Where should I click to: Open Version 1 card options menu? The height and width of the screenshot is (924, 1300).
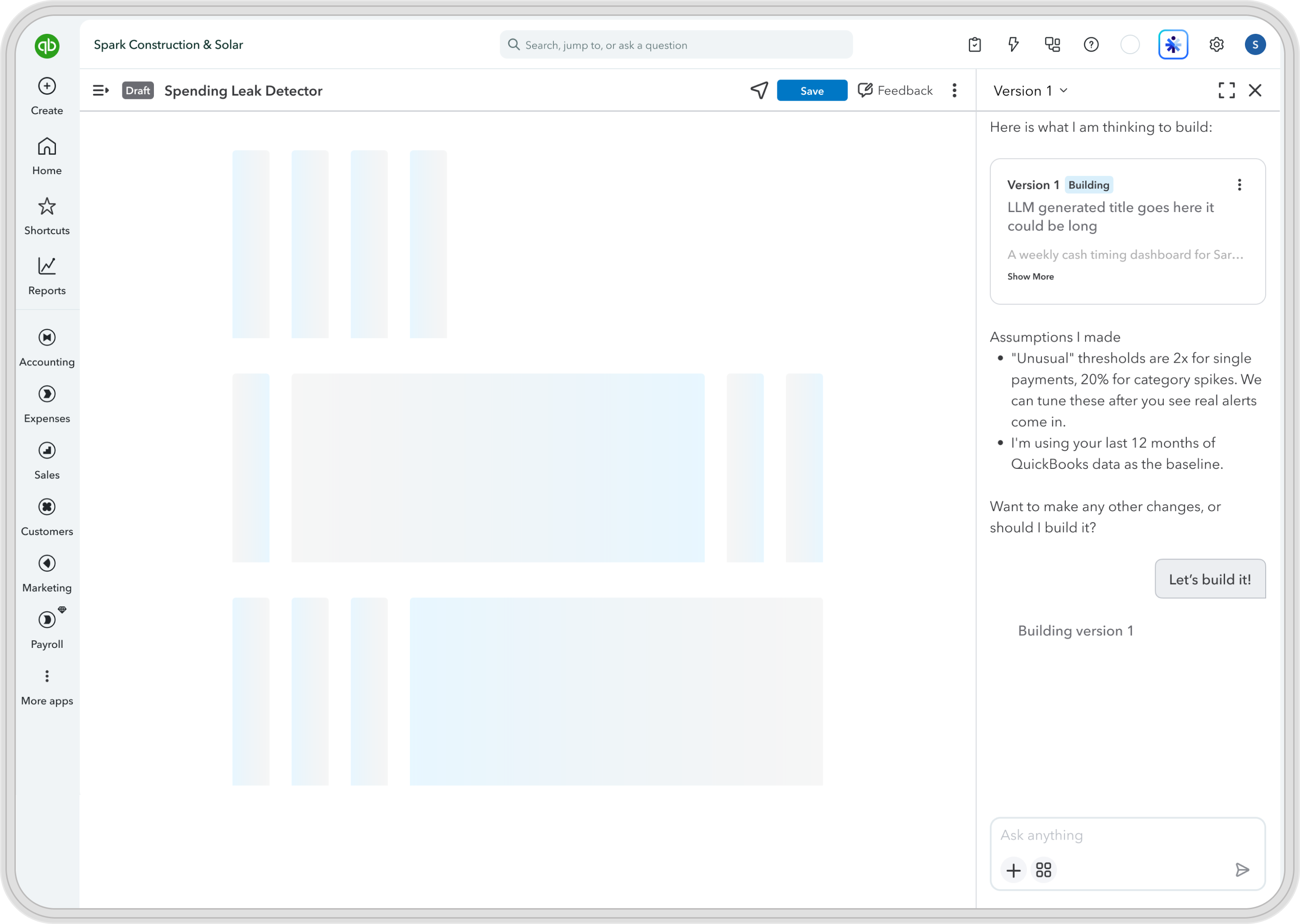(1239, 185)
